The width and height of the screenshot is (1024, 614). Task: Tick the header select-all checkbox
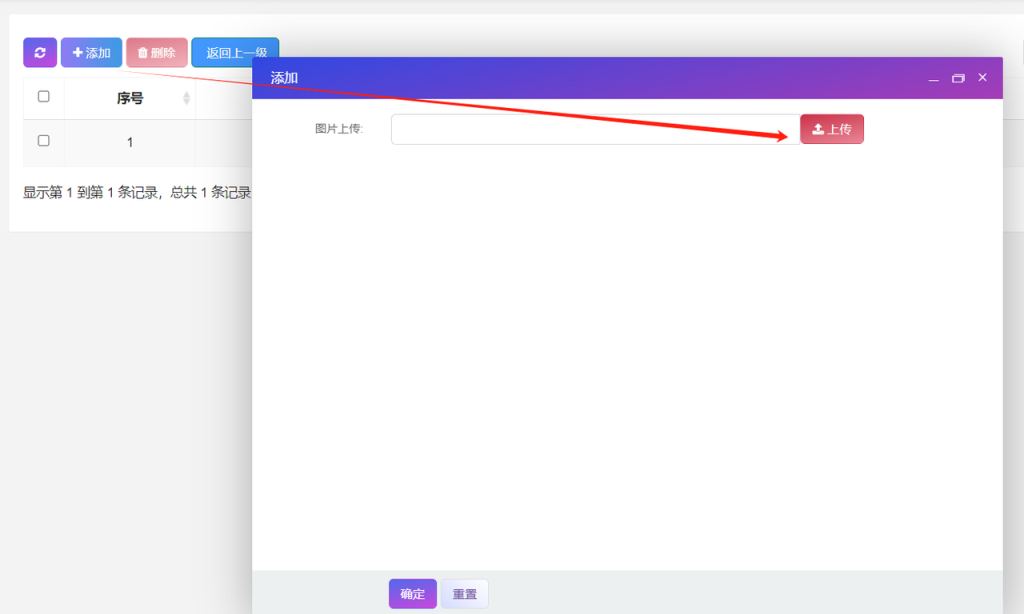pos(44,97)
